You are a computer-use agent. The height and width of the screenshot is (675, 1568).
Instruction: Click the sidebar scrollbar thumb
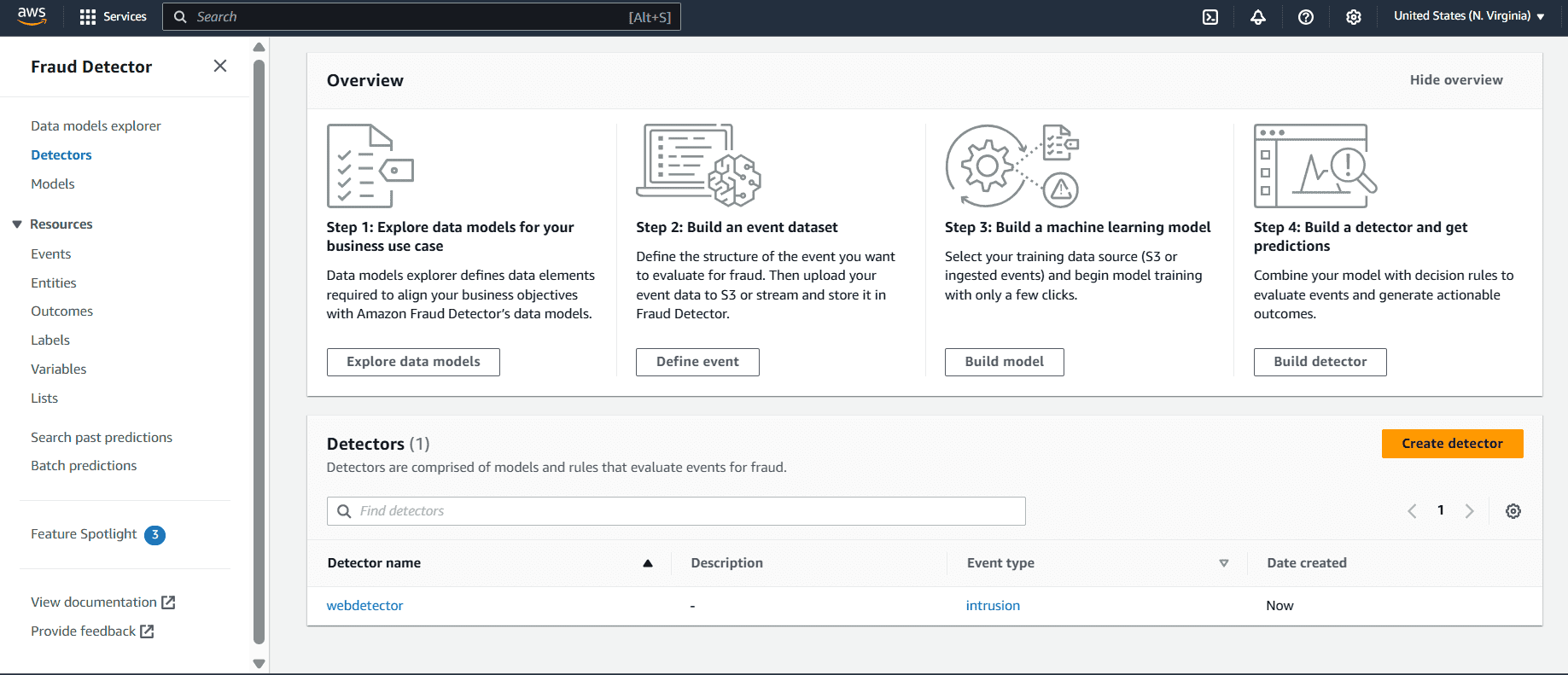259,352
